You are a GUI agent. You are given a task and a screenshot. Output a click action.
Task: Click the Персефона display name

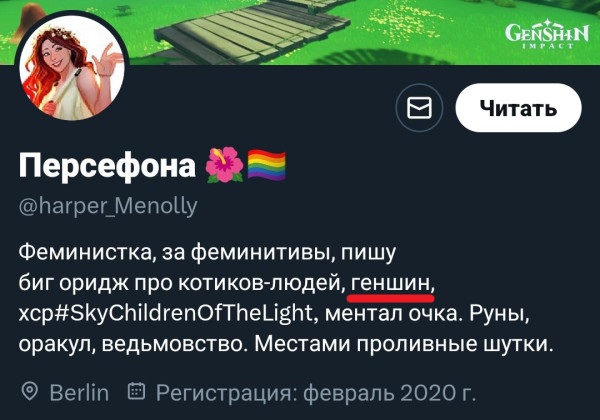click(107, 166)
